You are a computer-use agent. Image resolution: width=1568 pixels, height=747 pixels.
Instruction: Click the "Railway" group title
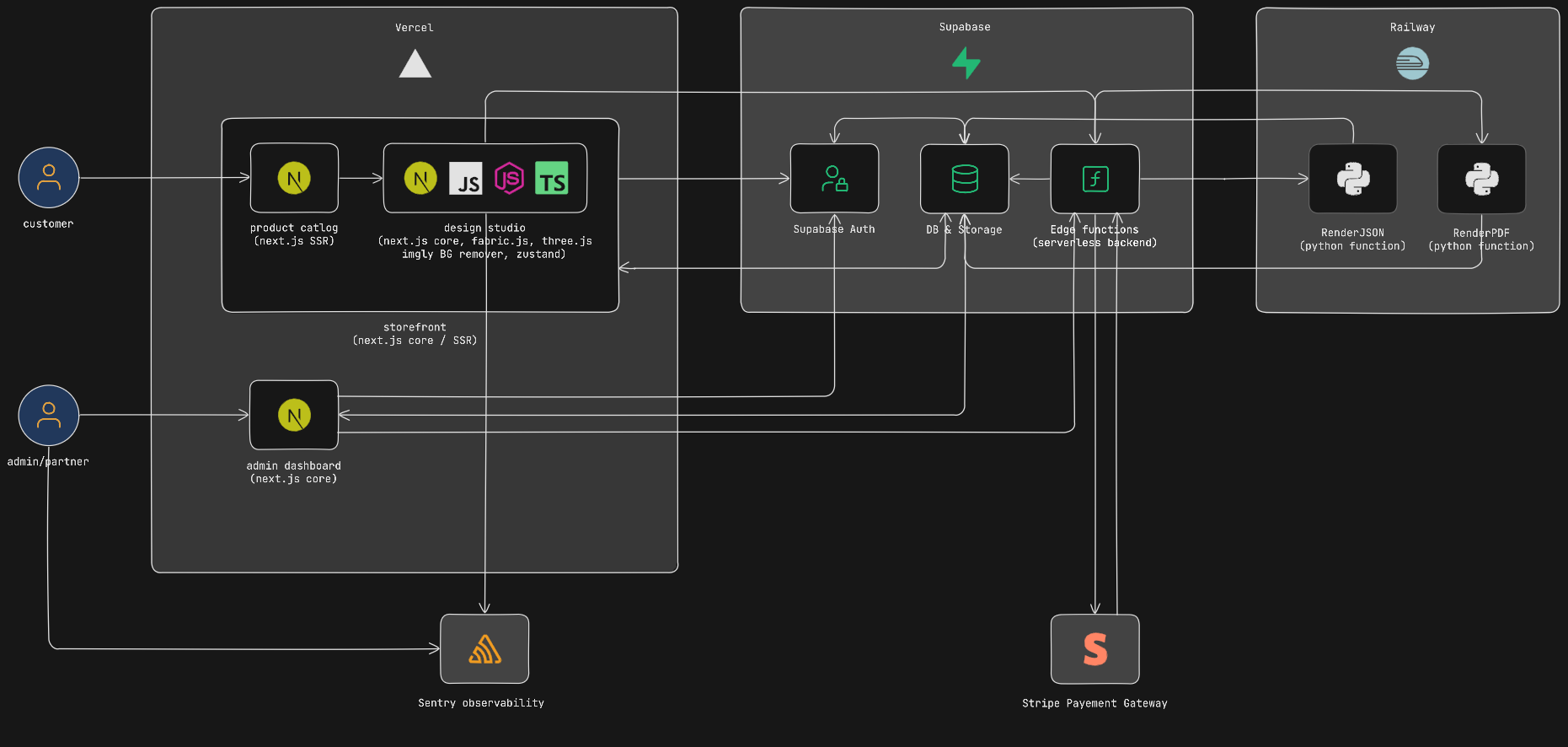click(1412, 27)
